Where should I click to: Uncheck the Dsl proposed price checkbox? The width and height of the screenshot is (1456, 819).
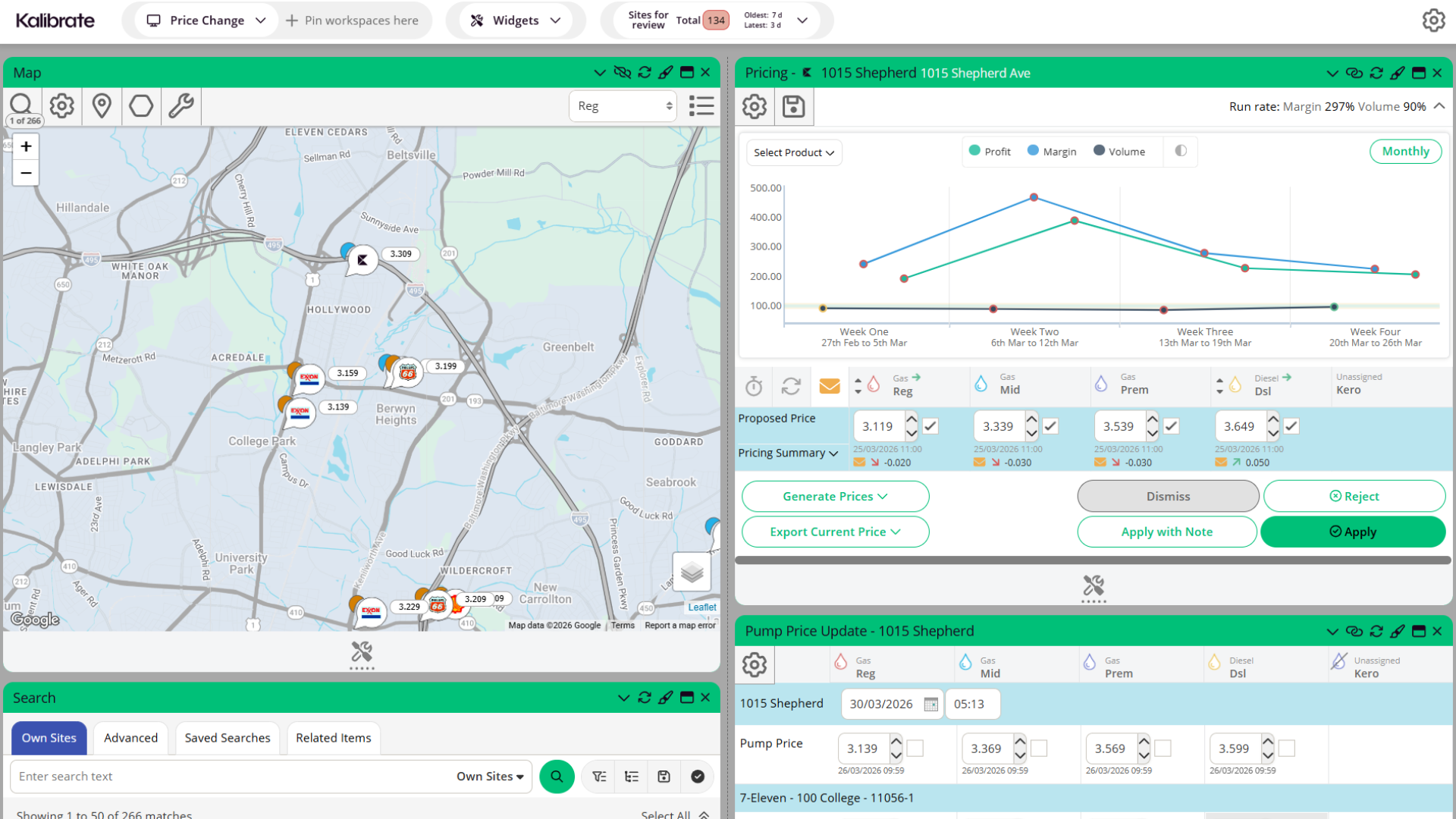[1291, 426]
